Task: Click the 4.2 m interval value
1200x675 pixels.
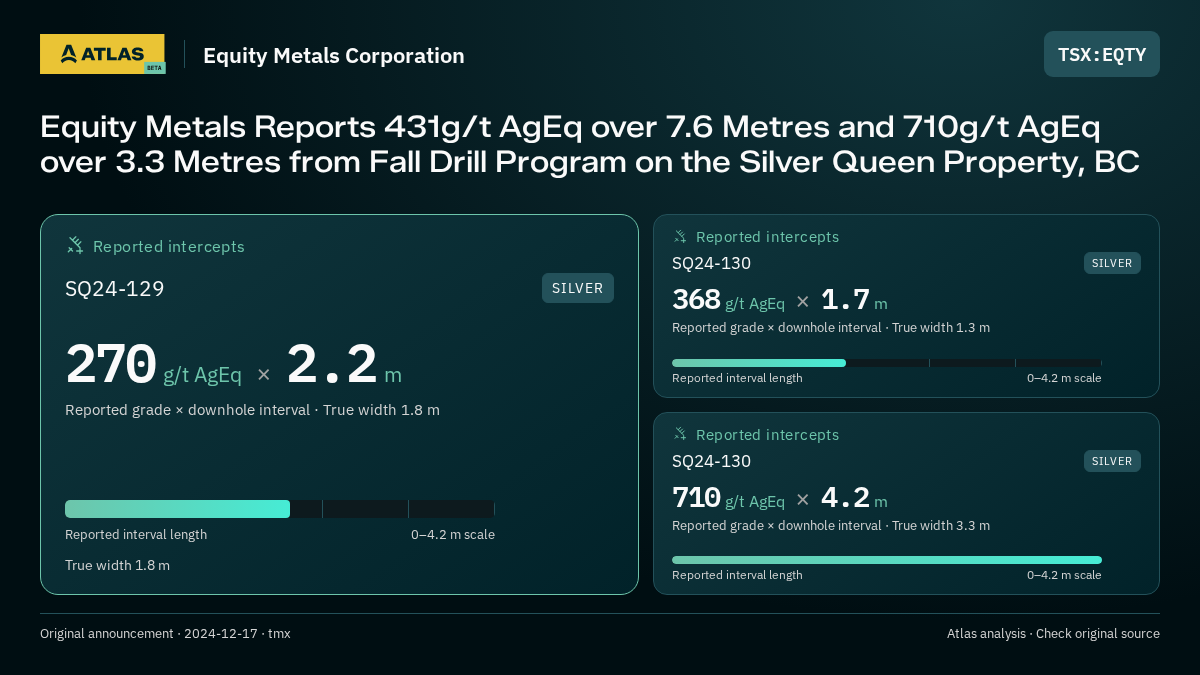Action: tap(854, 497)
